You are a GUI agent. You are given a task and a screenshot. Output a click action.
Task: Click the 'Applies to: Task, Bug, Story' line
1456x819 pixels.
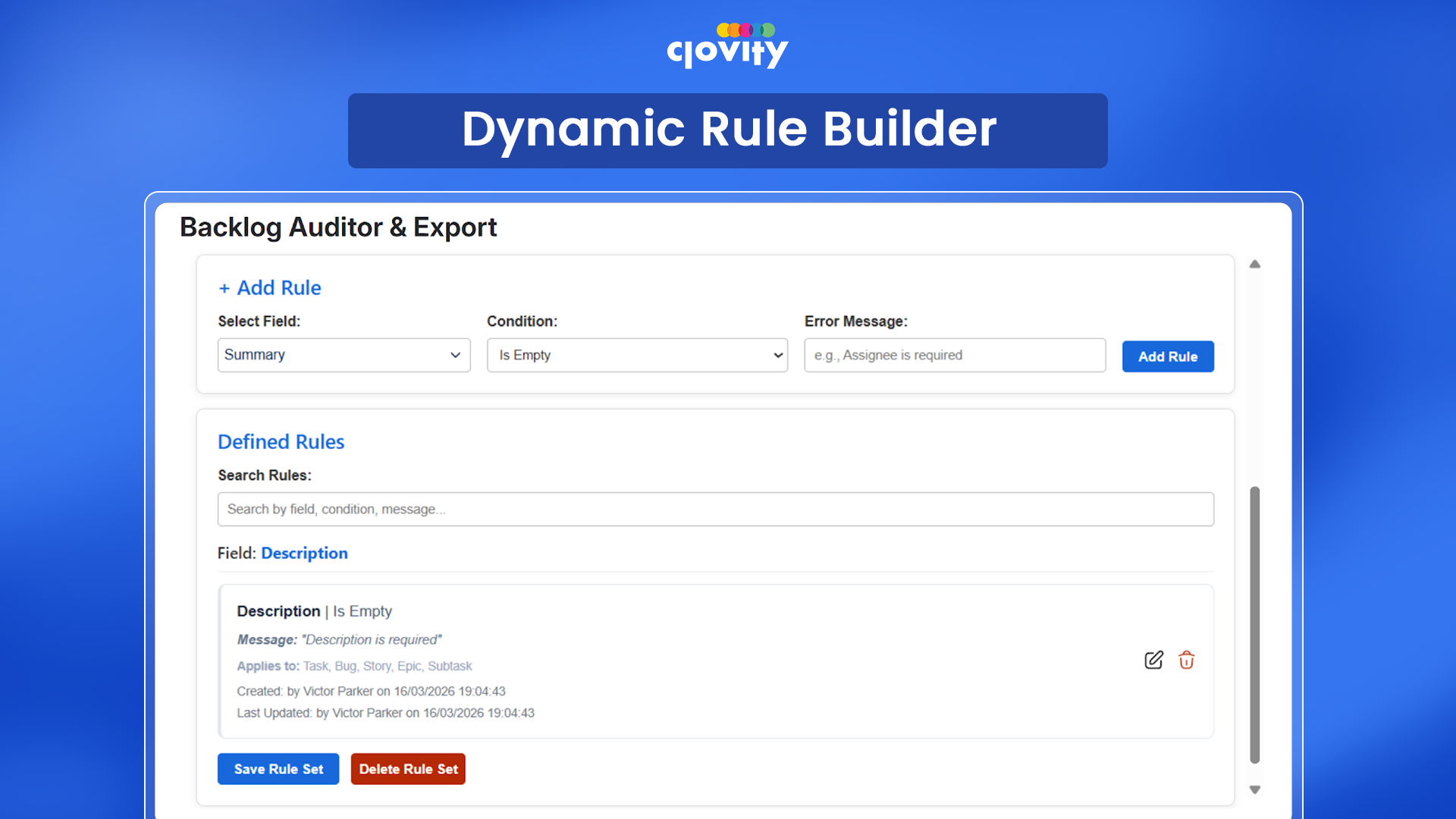pyautogui.click(x=354, y=666)
